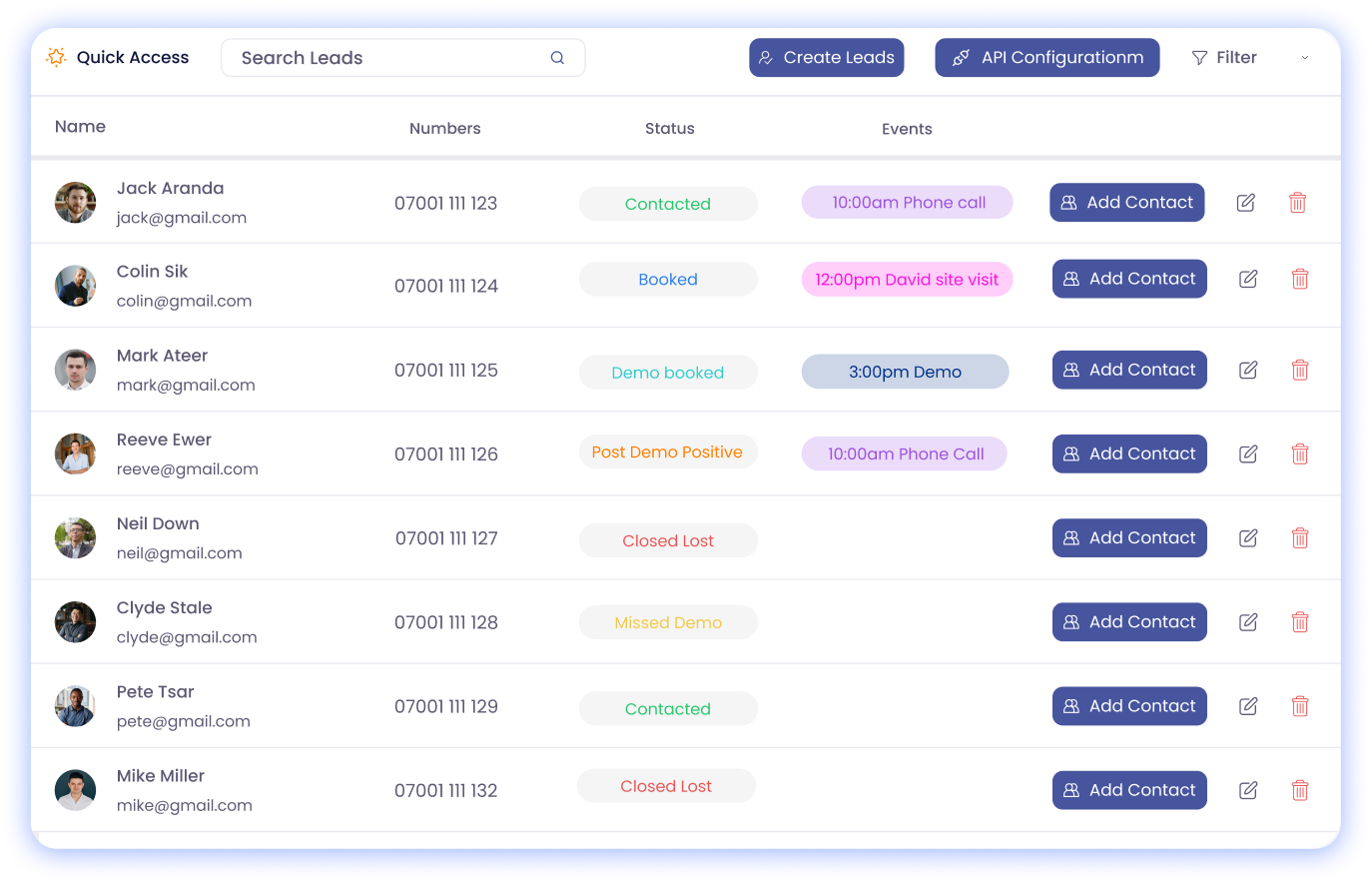The image size is (1372, 883).
Task: Open the Filter options
Action: click(1224, 58)
